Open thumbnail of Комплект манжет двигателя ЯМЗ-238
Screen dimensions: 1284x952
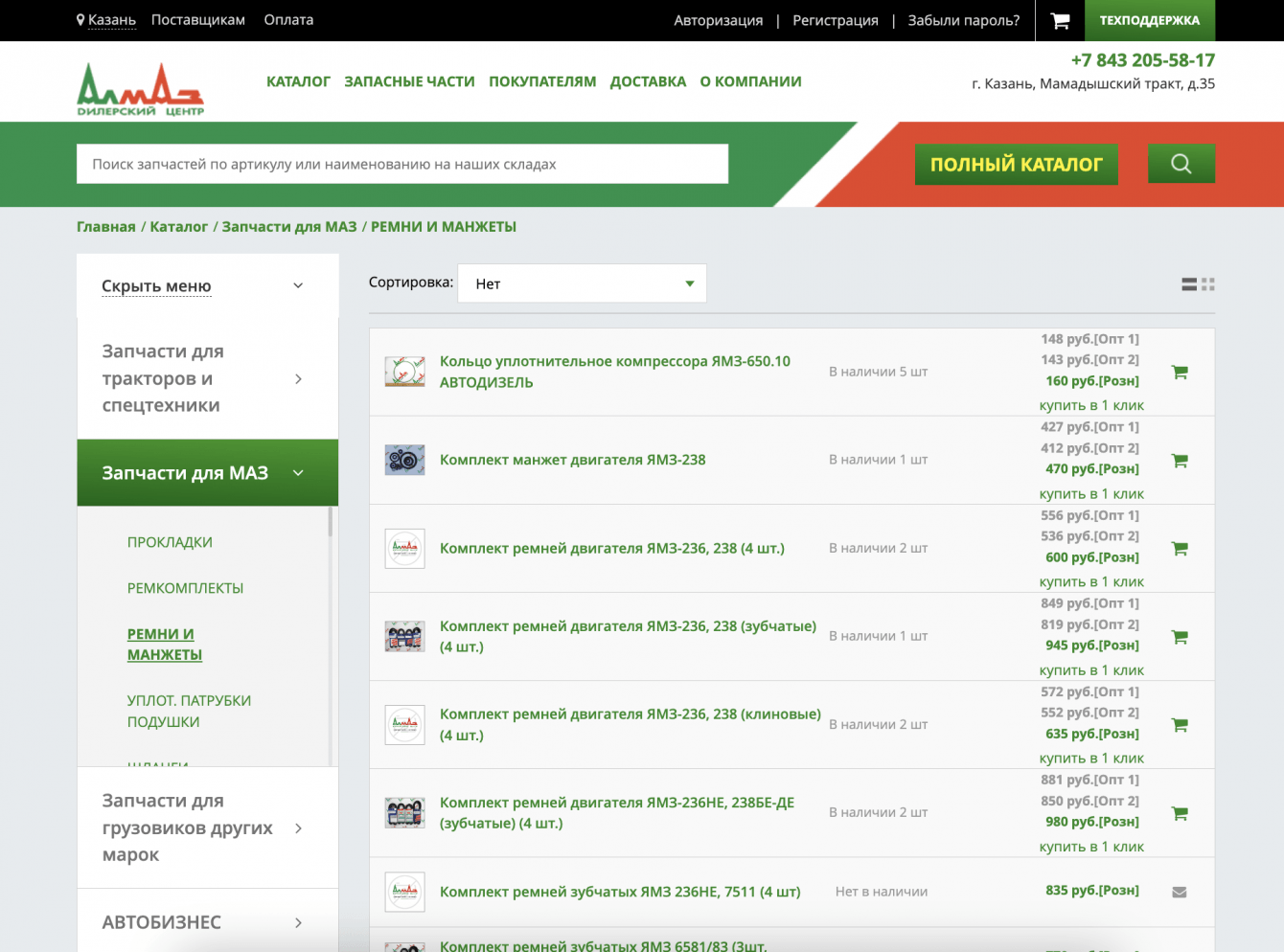click(404, 460)
